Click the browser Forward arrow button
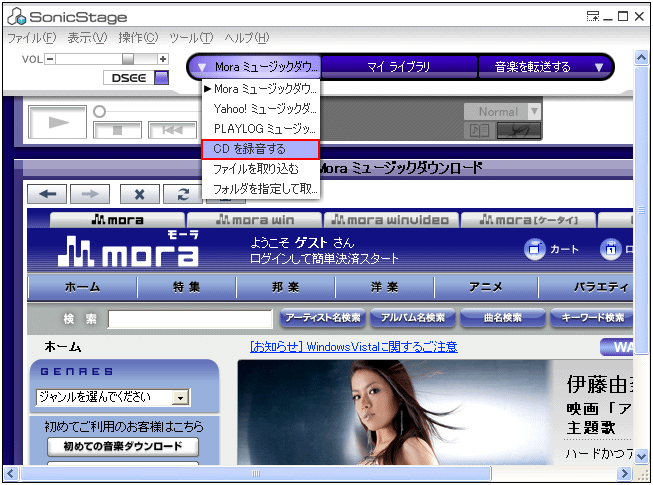653x485 pixels. tap(90, 194)
